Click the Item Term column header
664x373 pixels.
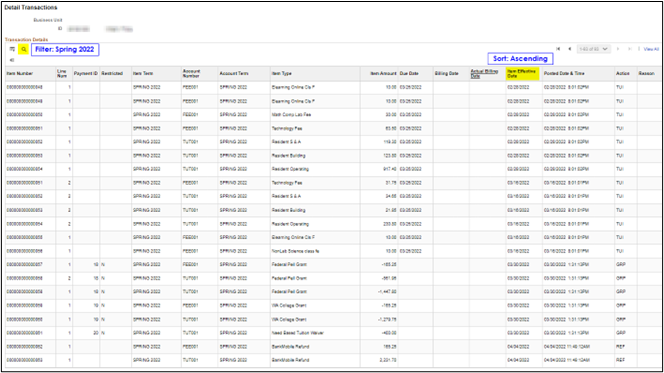coord(143,74)
